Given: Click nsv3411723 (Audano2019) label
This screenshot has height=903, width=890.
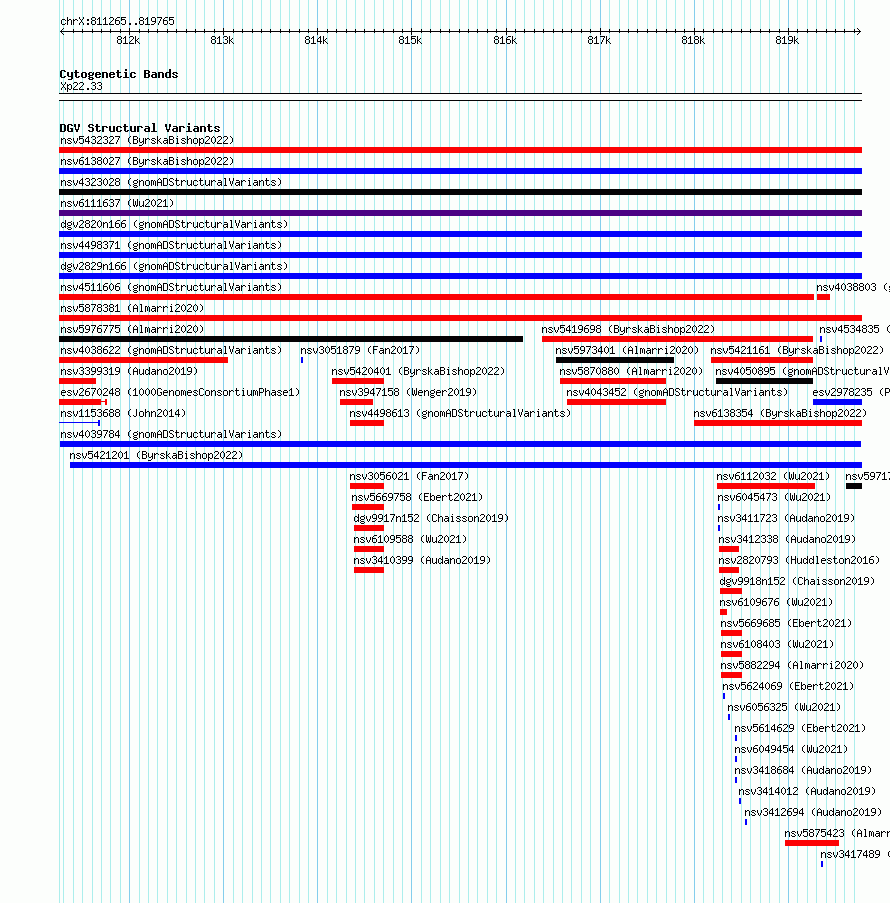Looking at the screenshot, I should (786, 519).
